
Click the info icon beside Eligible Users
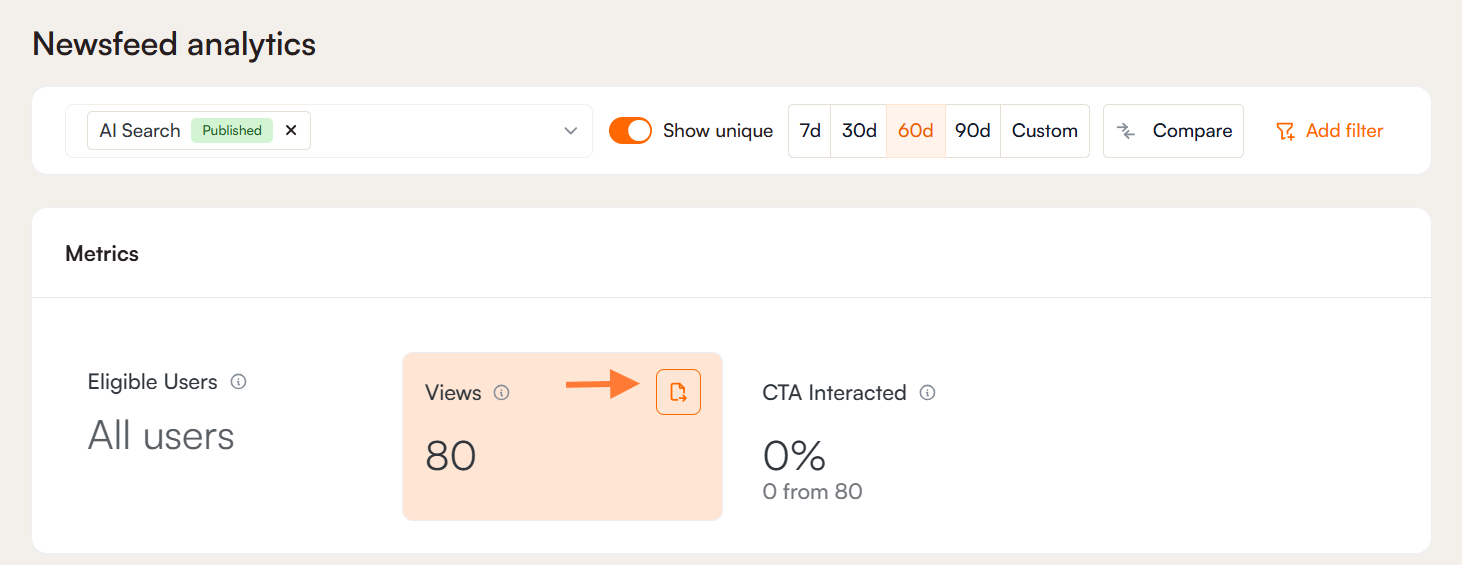tap(238, 381)
